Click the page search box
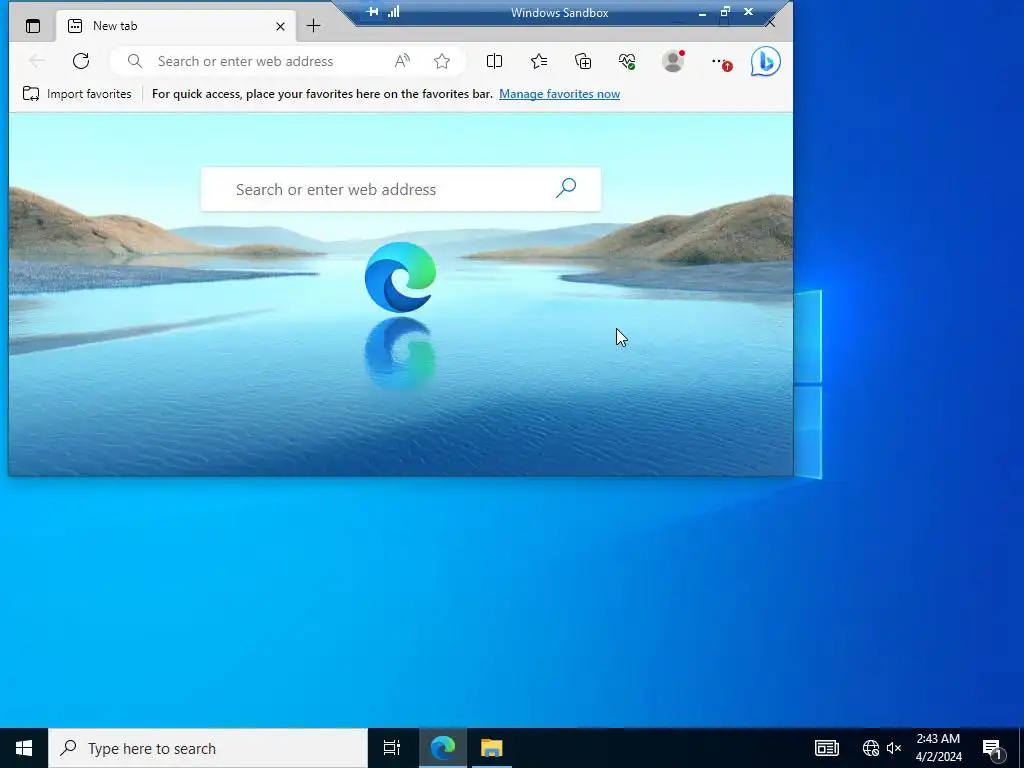 (x=400, y=189)
